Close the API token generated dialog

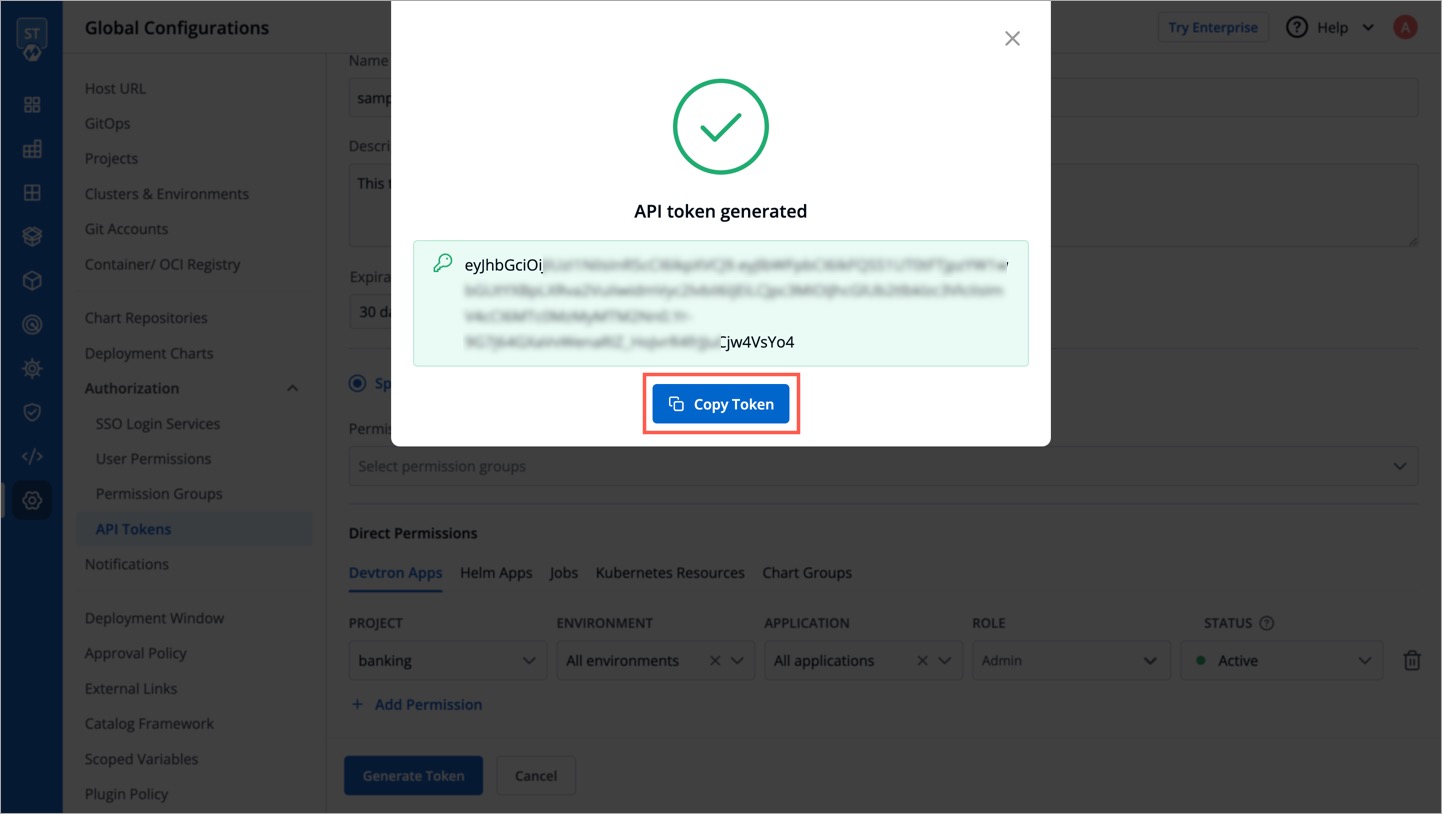[1012, 39]
